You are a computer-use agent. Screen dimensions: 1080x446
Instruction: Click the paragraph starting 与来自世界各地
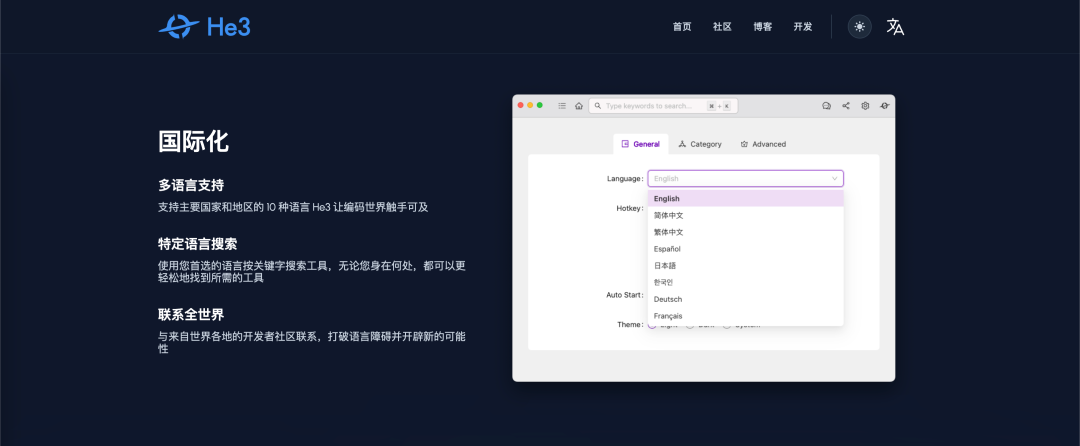[312, 343]
